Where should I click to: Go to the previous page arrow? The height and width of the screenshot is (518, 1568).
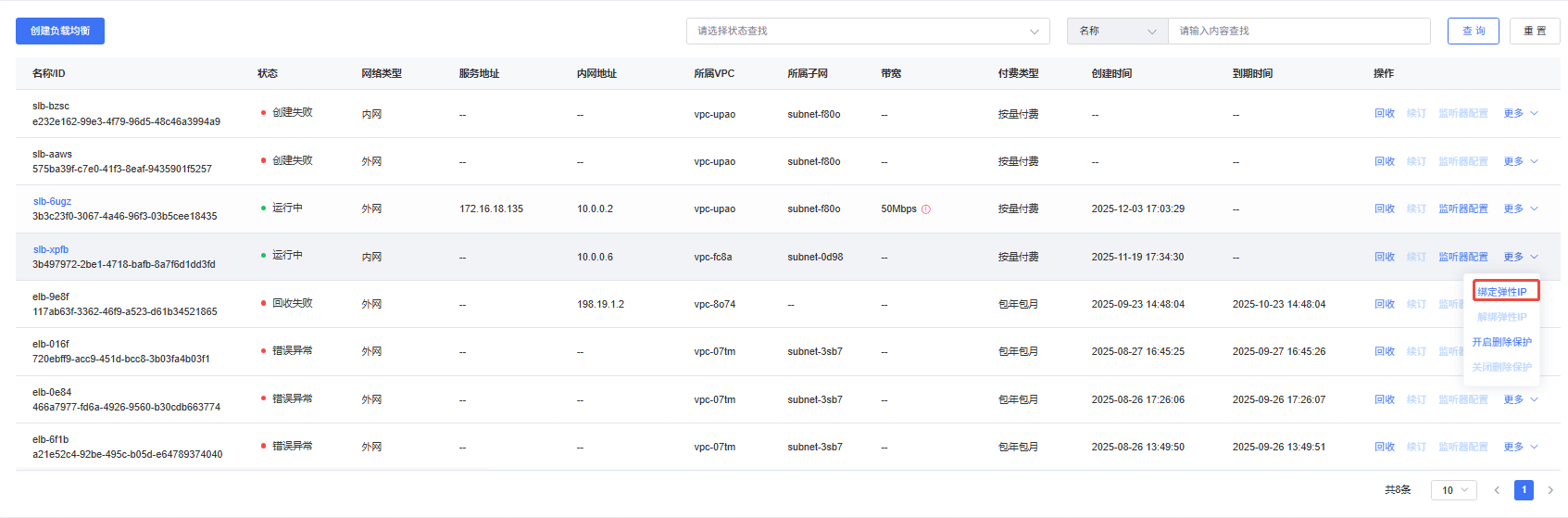[1497, 490]
